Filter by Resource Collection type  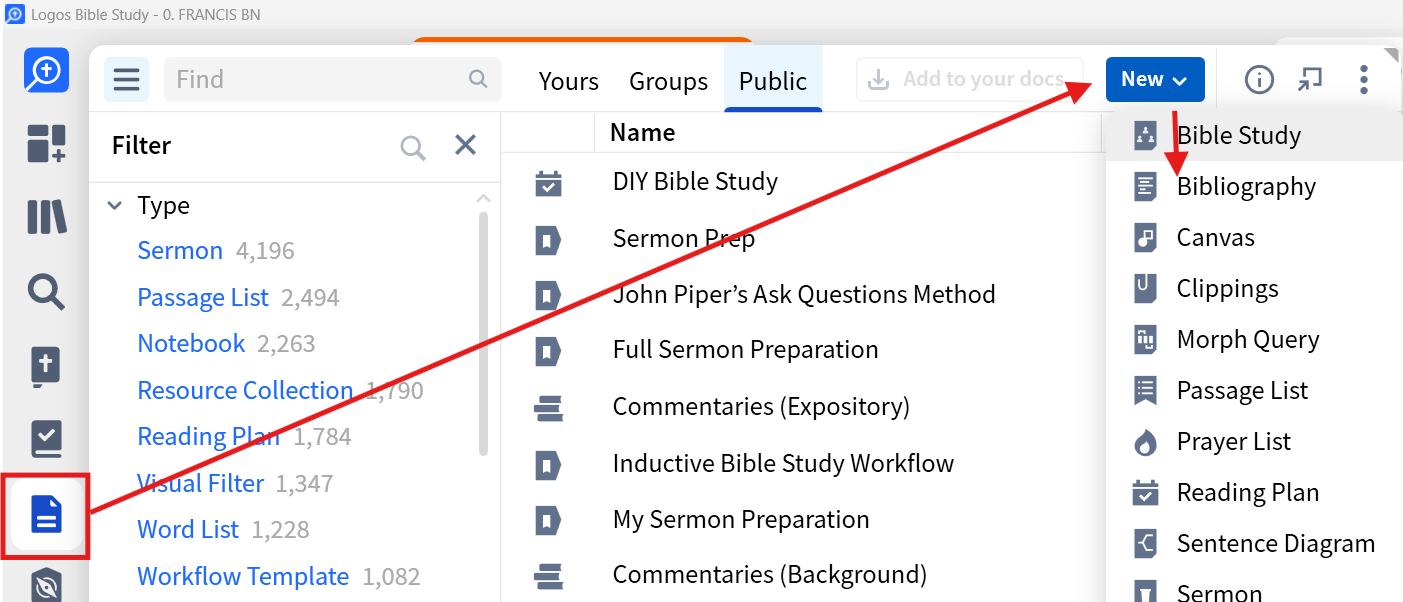[245, 390]
